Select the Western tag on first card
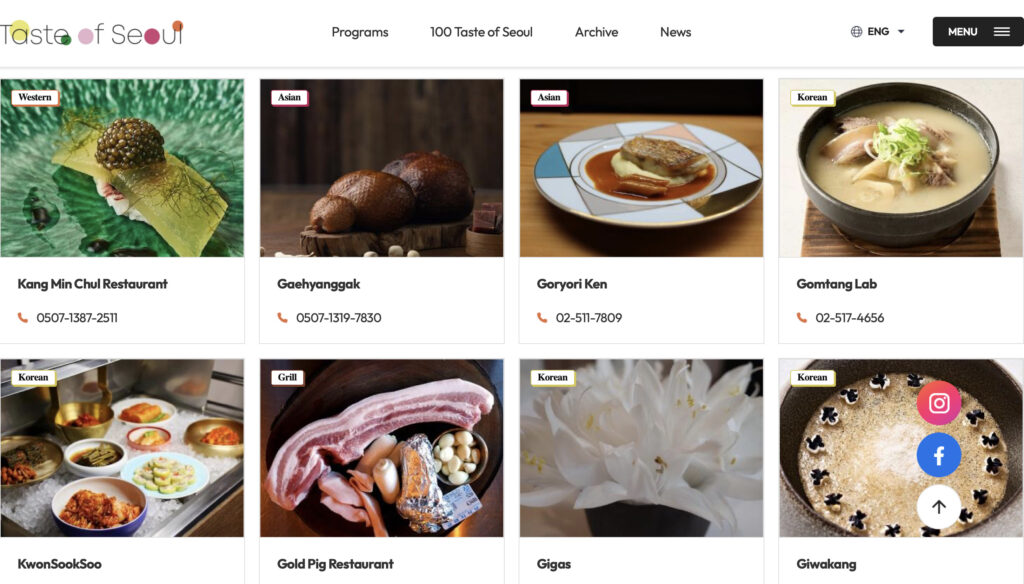This screenshot has width=1024, height=584. (35, 97)
